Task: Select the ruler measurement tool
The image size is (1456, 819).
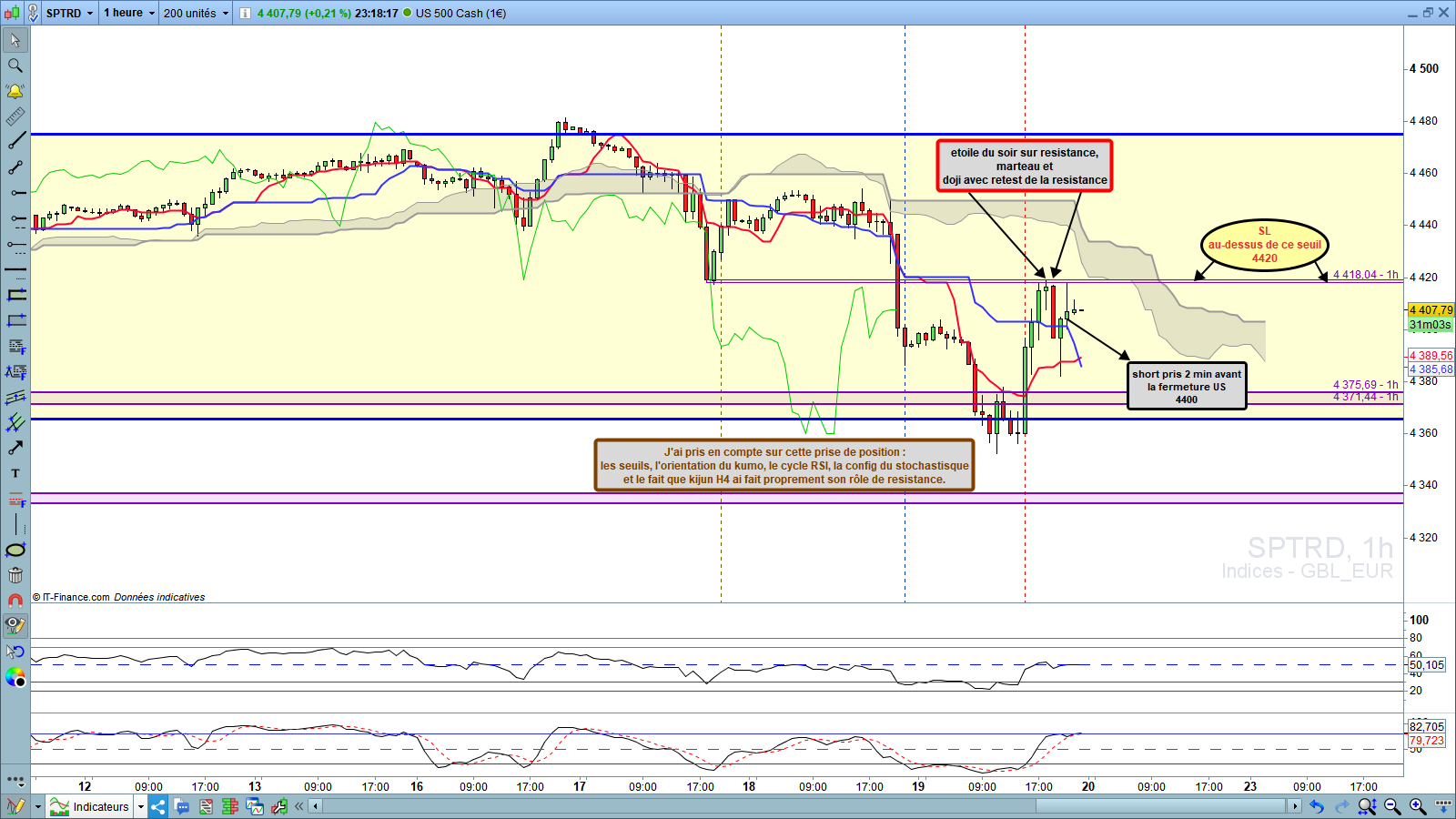Action: [x=15, y=116]
